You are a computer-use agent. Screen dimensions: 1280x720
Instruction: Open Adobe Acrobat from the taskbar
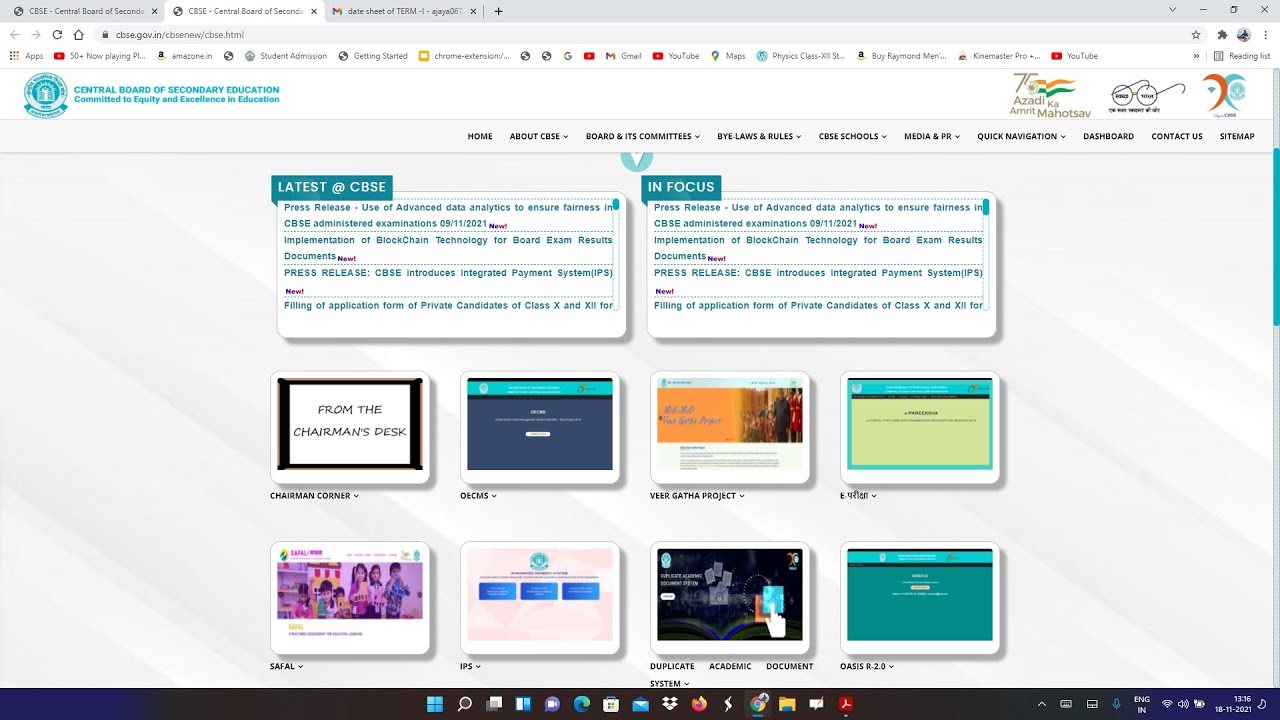coord(846,704)
